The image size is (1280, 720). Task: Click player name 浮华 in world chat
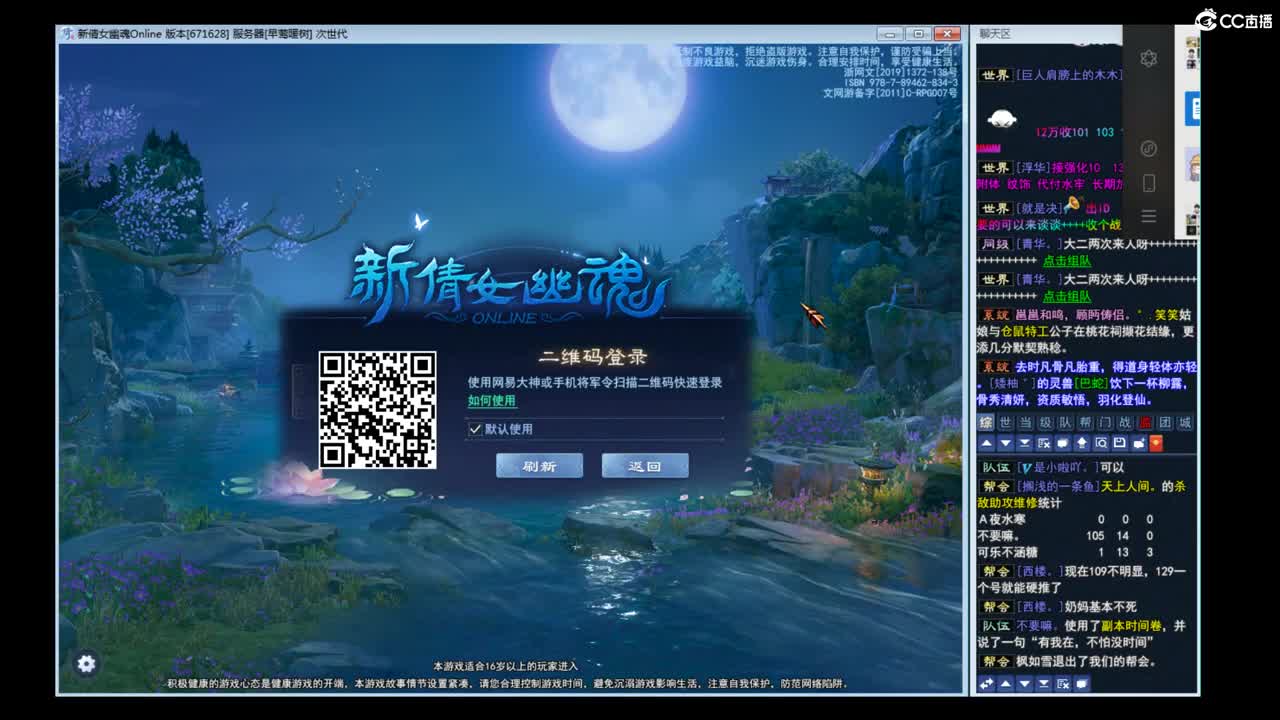(x=1033, y=168)
